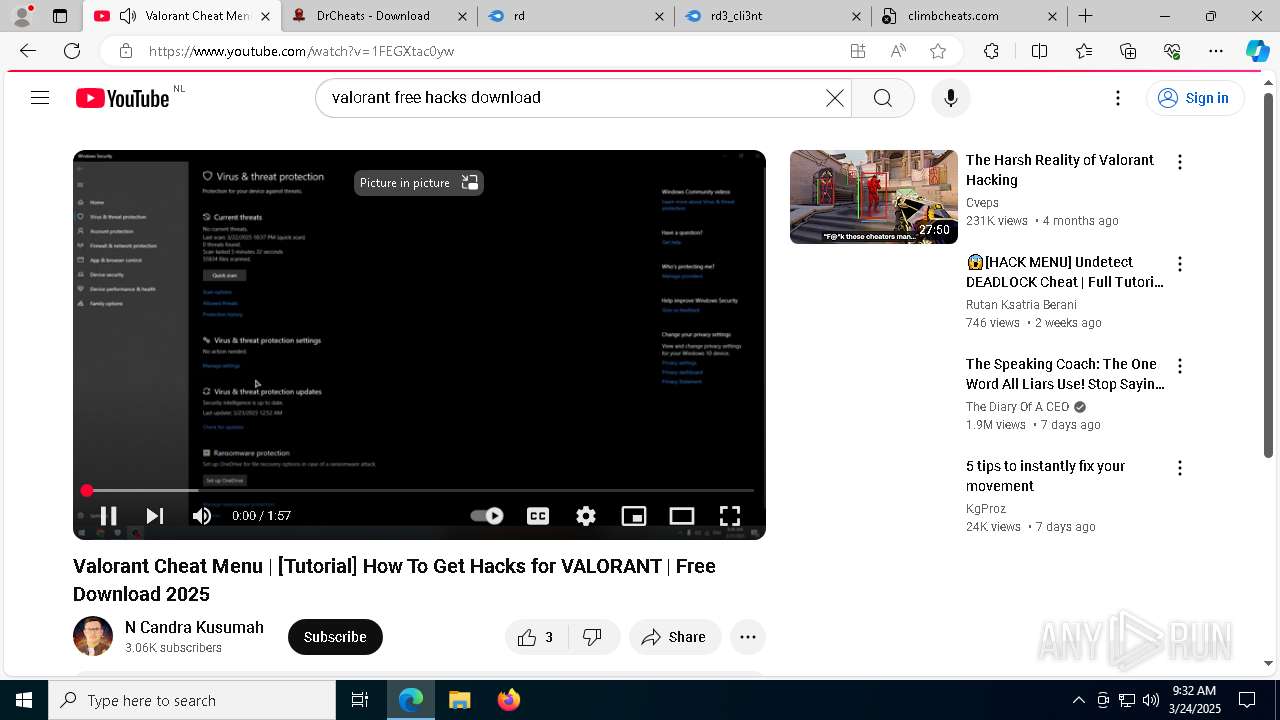Open browser extensions puzzle icon
The height and width of the screenshot is (720, 1280).
click(991, 51)
